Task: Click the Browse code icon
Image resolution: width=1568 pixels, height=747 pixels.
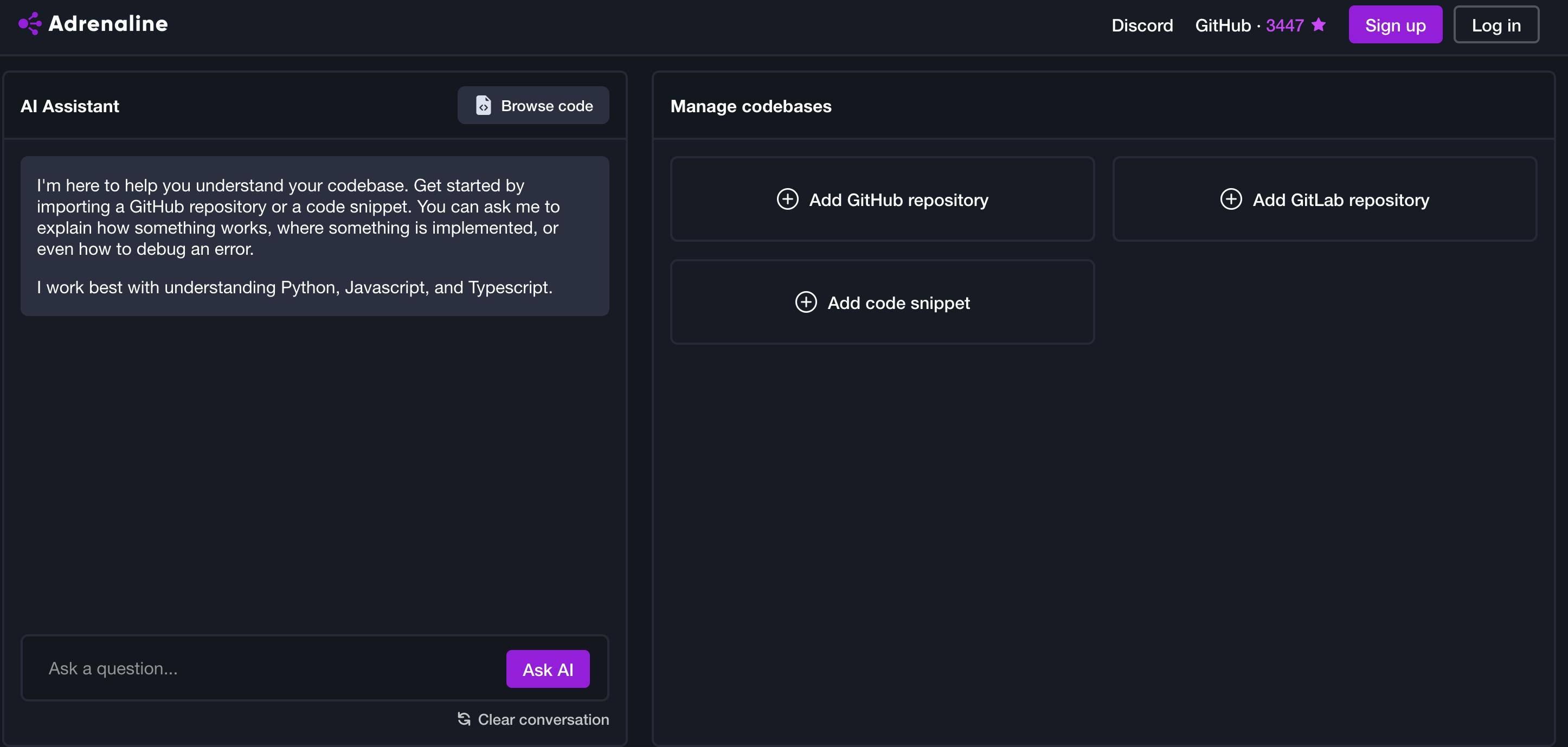Action: 482,105
